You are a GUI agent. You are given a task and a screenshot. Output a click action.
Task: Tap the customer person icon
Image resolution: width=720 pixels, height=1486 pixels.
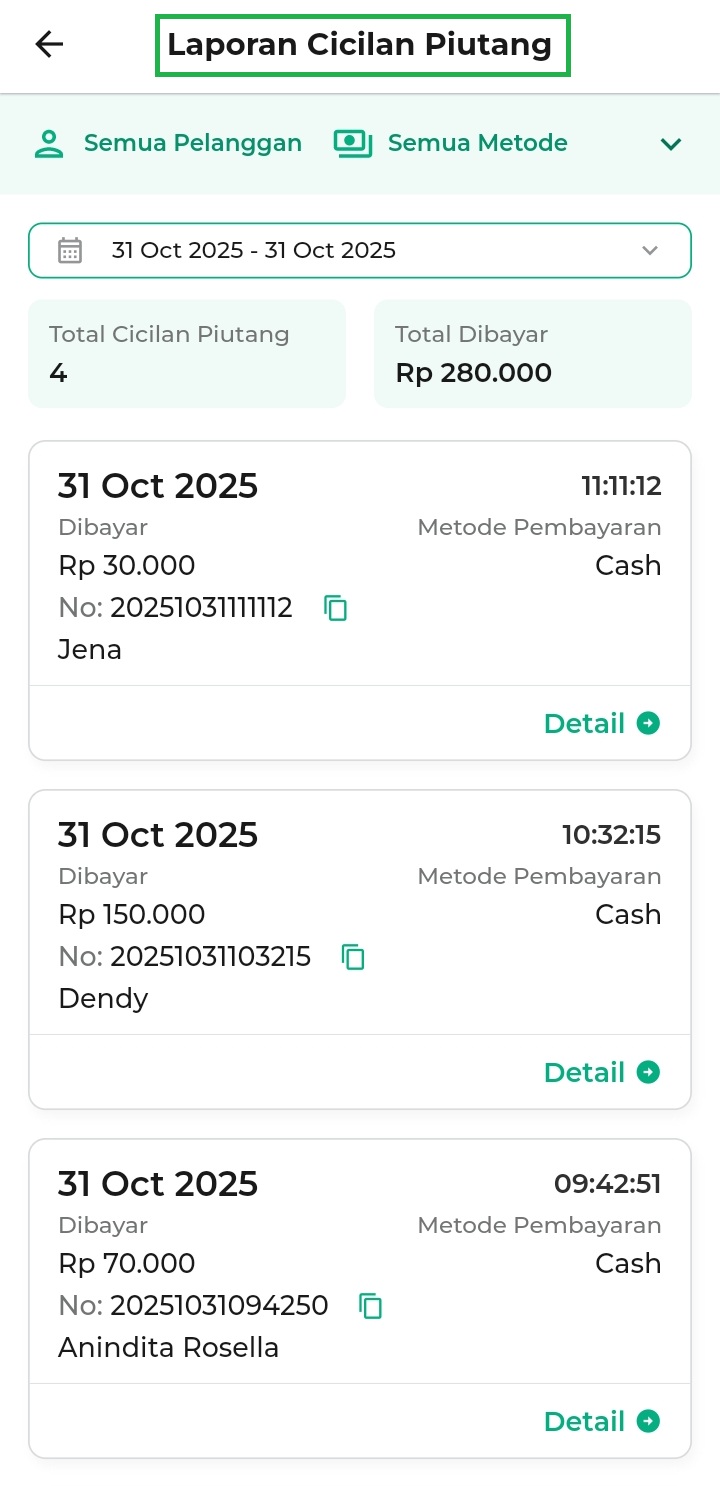[49, 143]
